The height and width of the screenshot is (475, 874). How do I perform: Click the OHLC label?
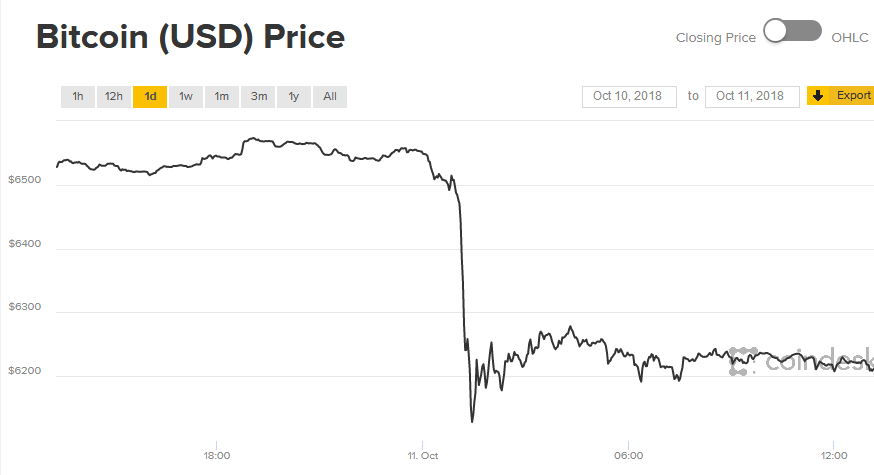coord(850,38)
